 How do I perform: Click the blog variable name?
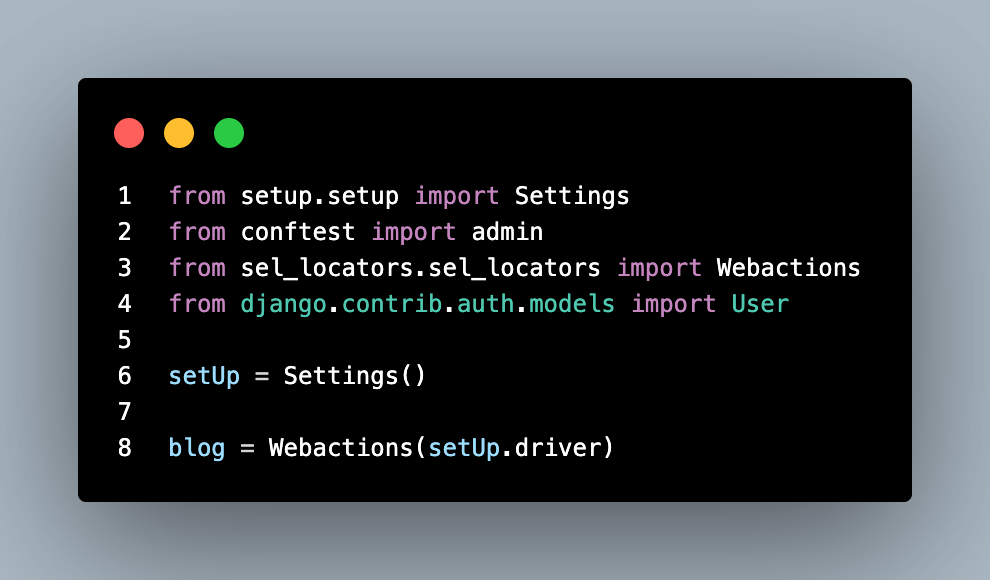point(197,448)
